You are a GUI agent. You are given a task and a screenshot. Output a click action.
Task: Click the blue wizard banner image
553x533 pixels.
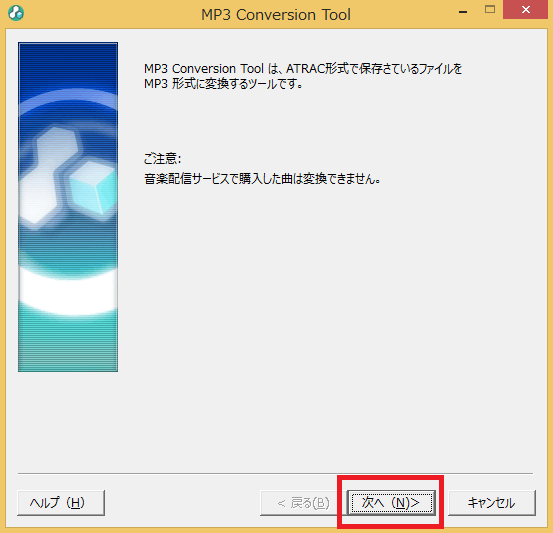[68, 207]
